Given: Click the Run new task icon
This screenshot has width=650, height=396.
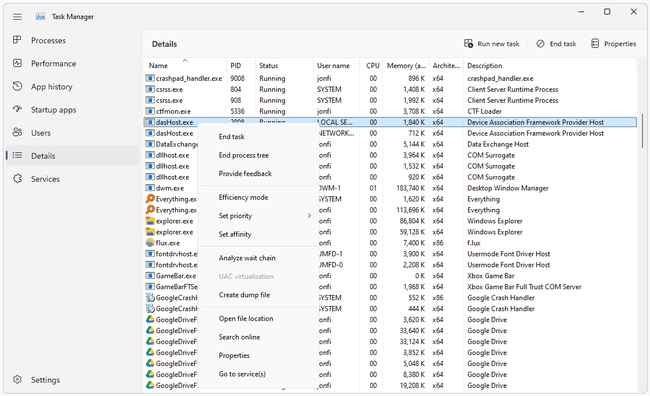Looking at the screenshot, I should [x=468, y=44].
